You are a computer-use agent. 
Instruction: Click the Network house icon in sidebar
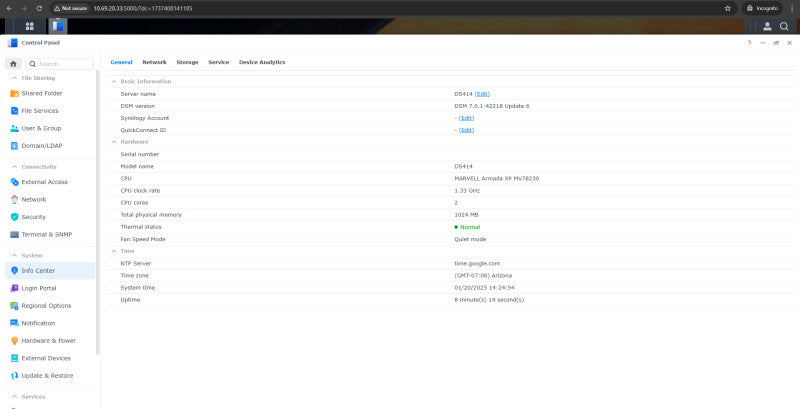(14, 199)
